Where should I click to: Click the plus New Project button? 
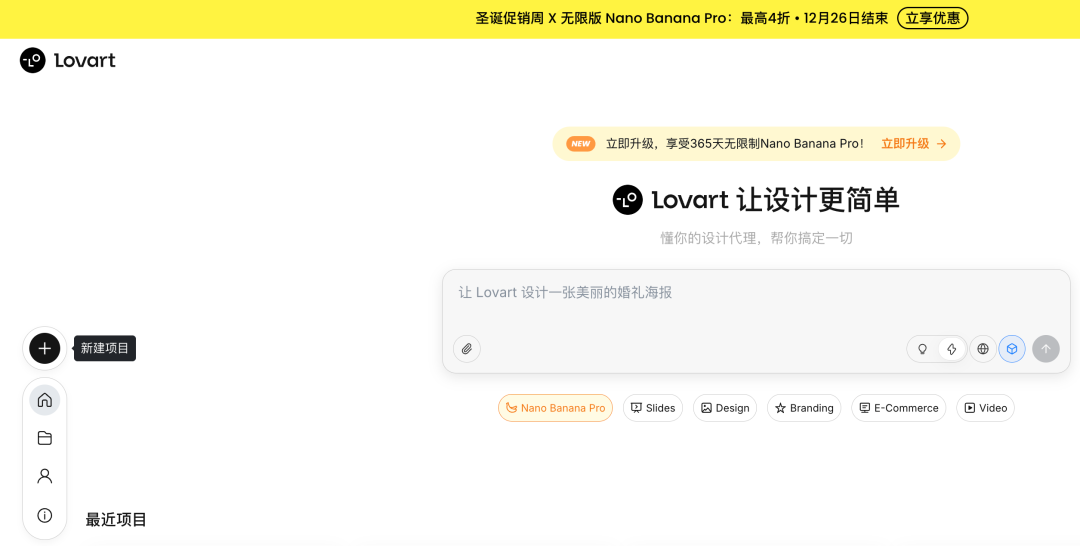point(45,348)
